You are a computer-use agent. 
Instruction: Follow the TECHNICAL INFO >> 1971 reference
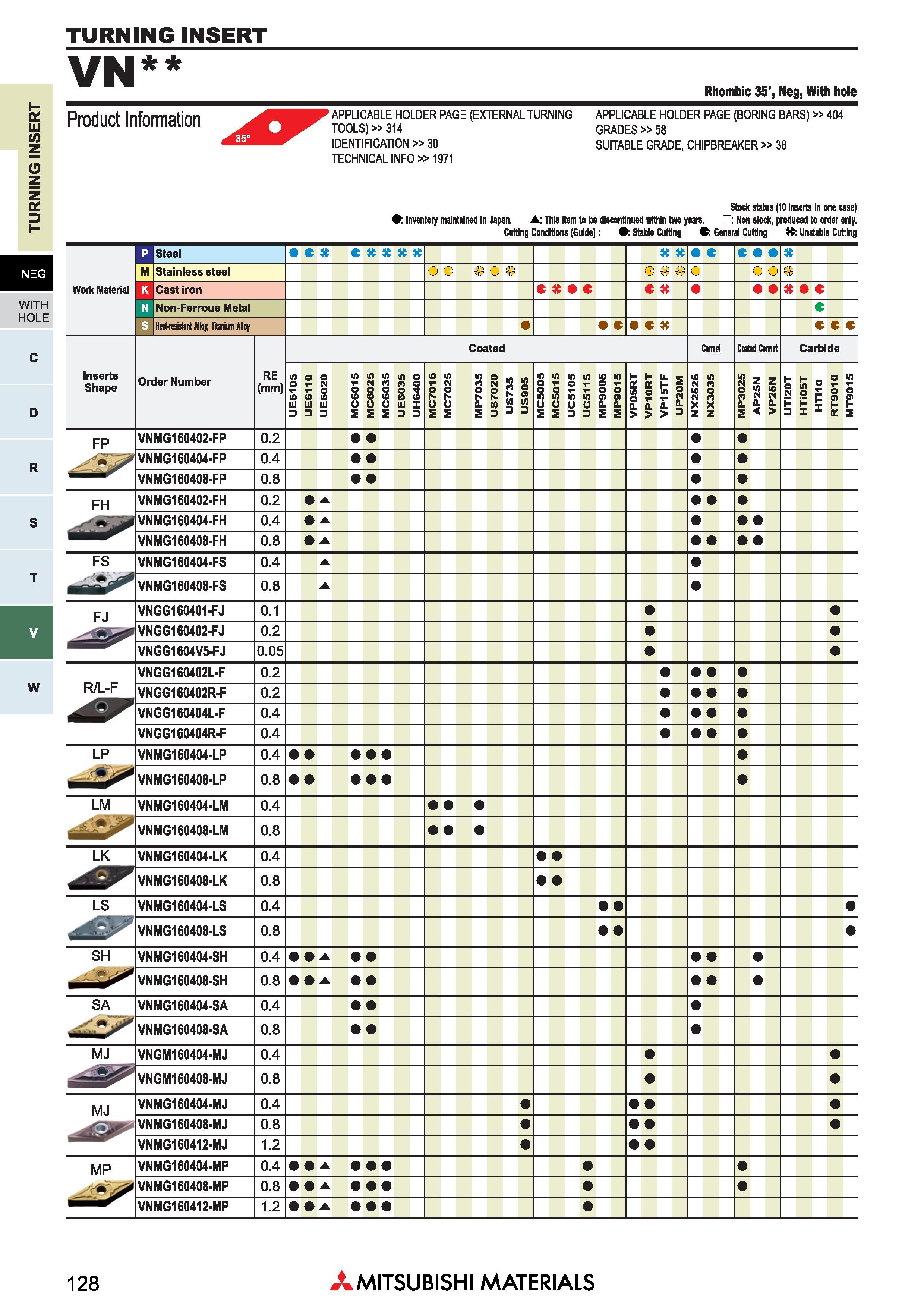pos(392,159)
